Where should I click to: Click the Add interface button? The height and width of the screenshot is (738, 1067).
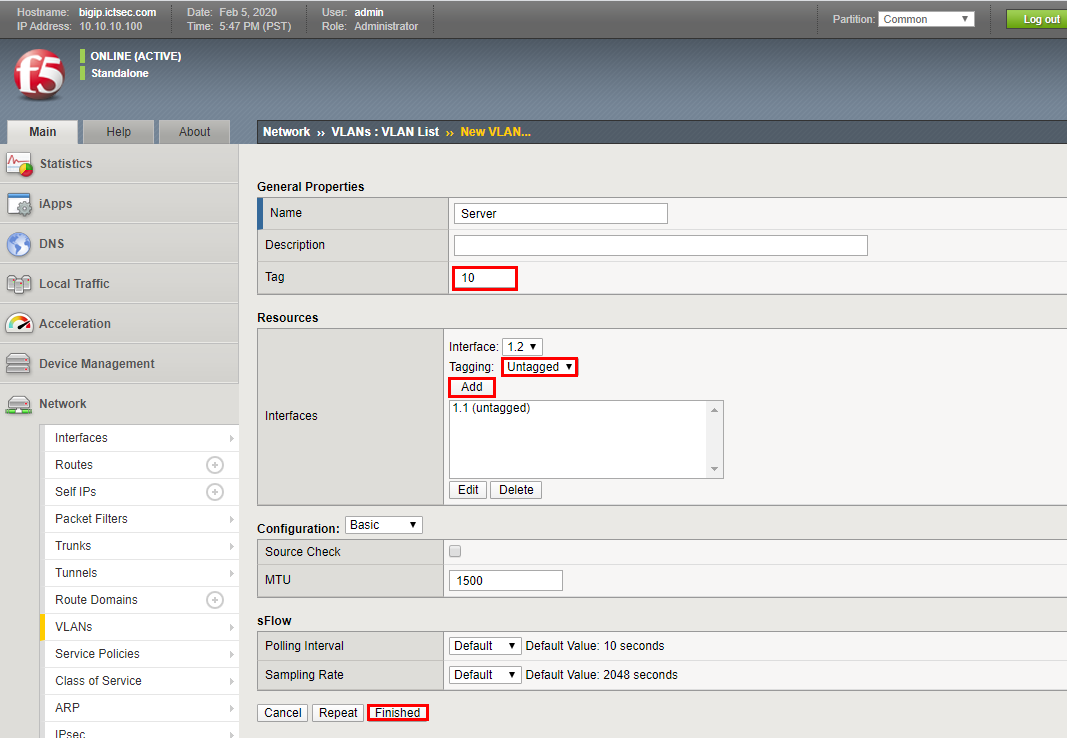click(x=472, y=387)
